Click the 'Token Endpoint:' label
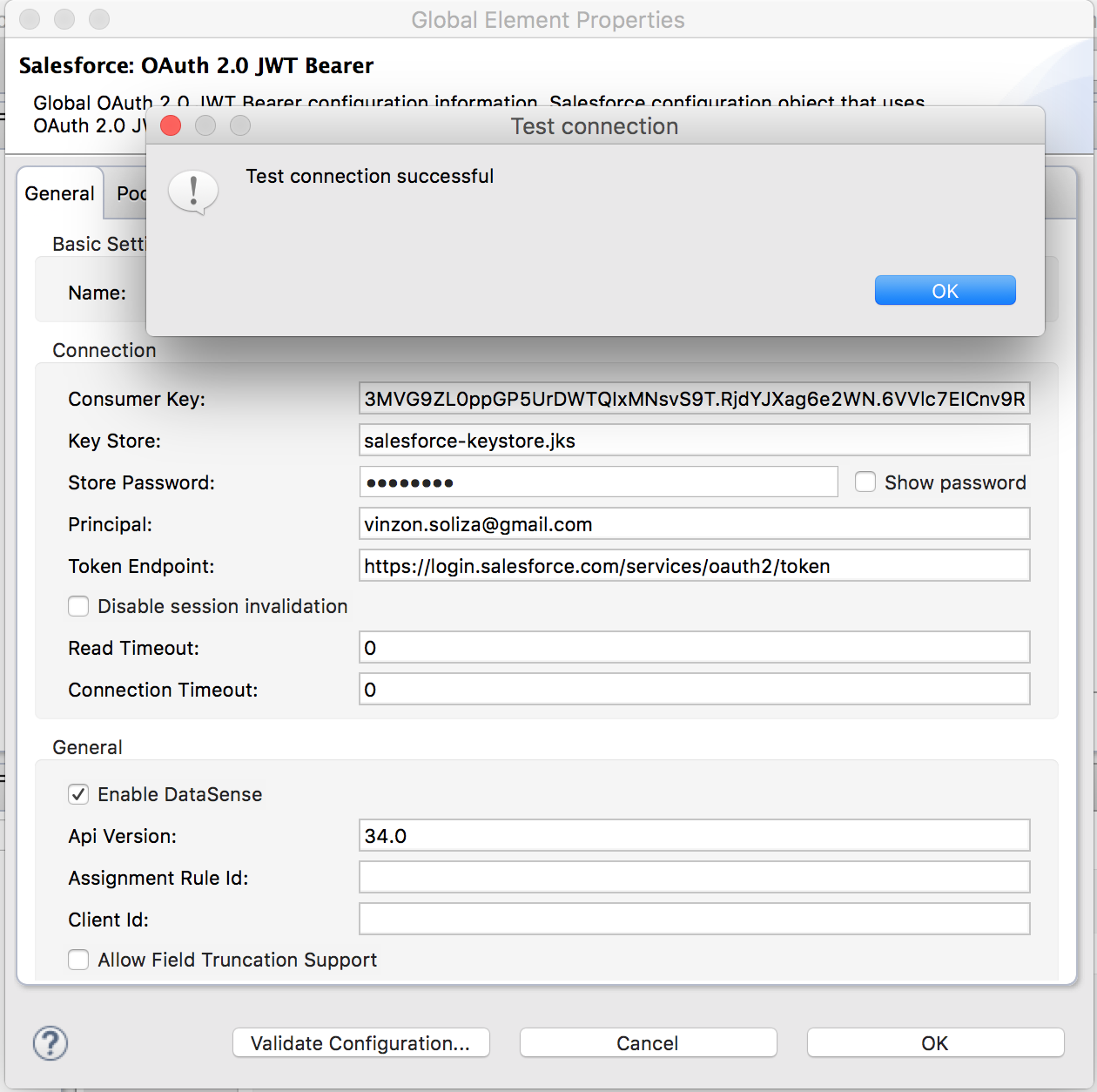The width and height of the screenshot is (1097, 1092). tap(141, 566)
